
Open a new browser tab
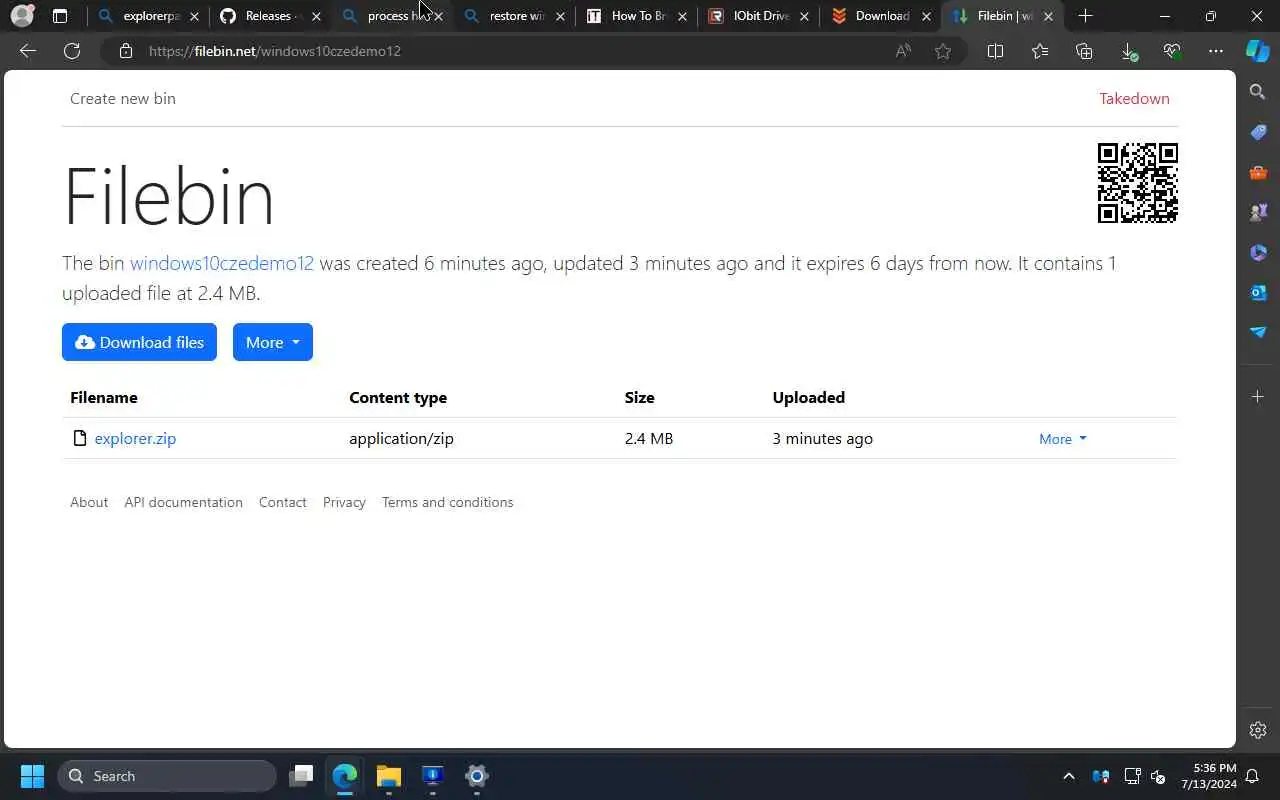[1085, 16]
